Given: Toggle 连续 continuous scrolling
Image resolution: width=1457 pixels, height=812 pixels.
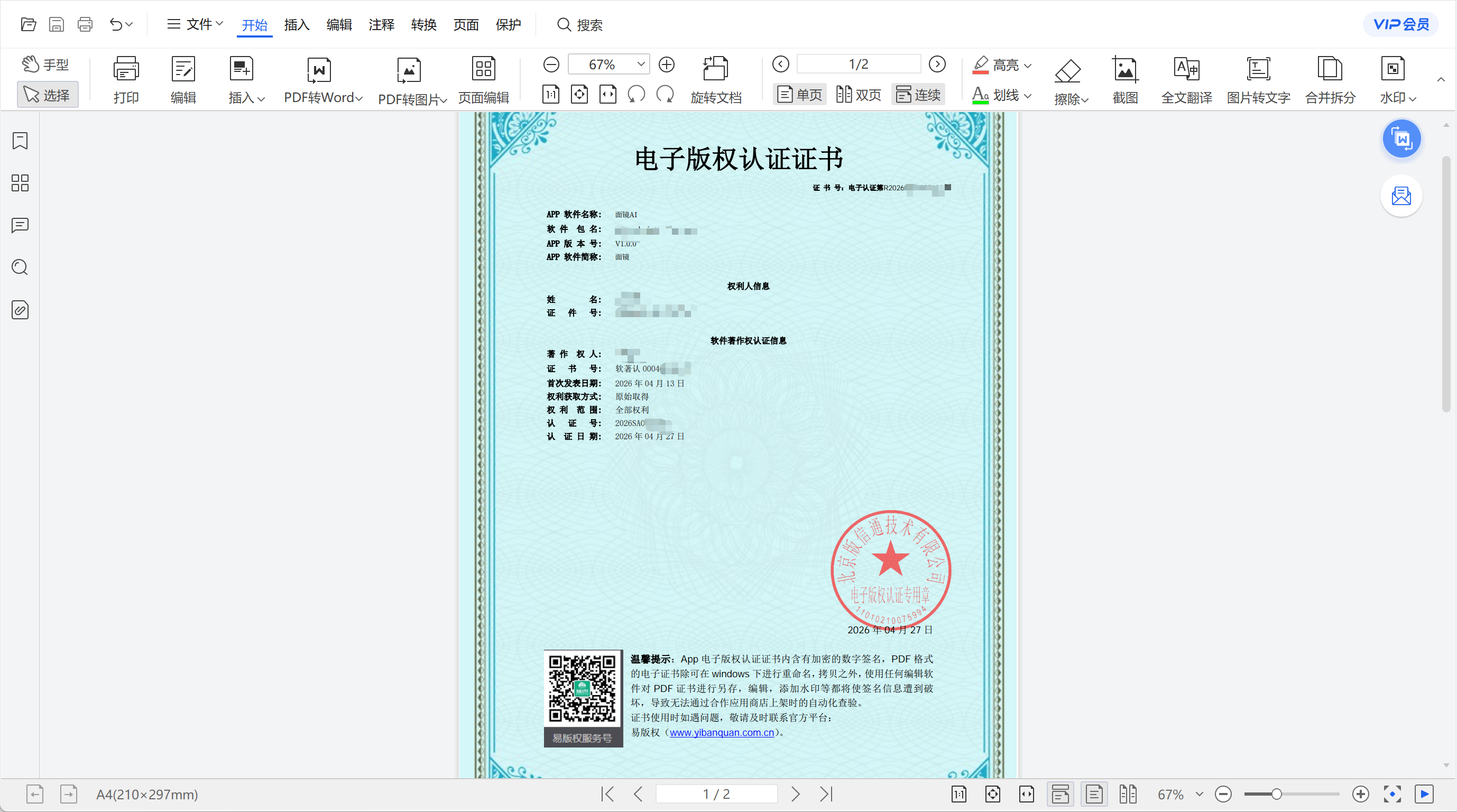Looking at the screenshot, I should click(918, 95).
